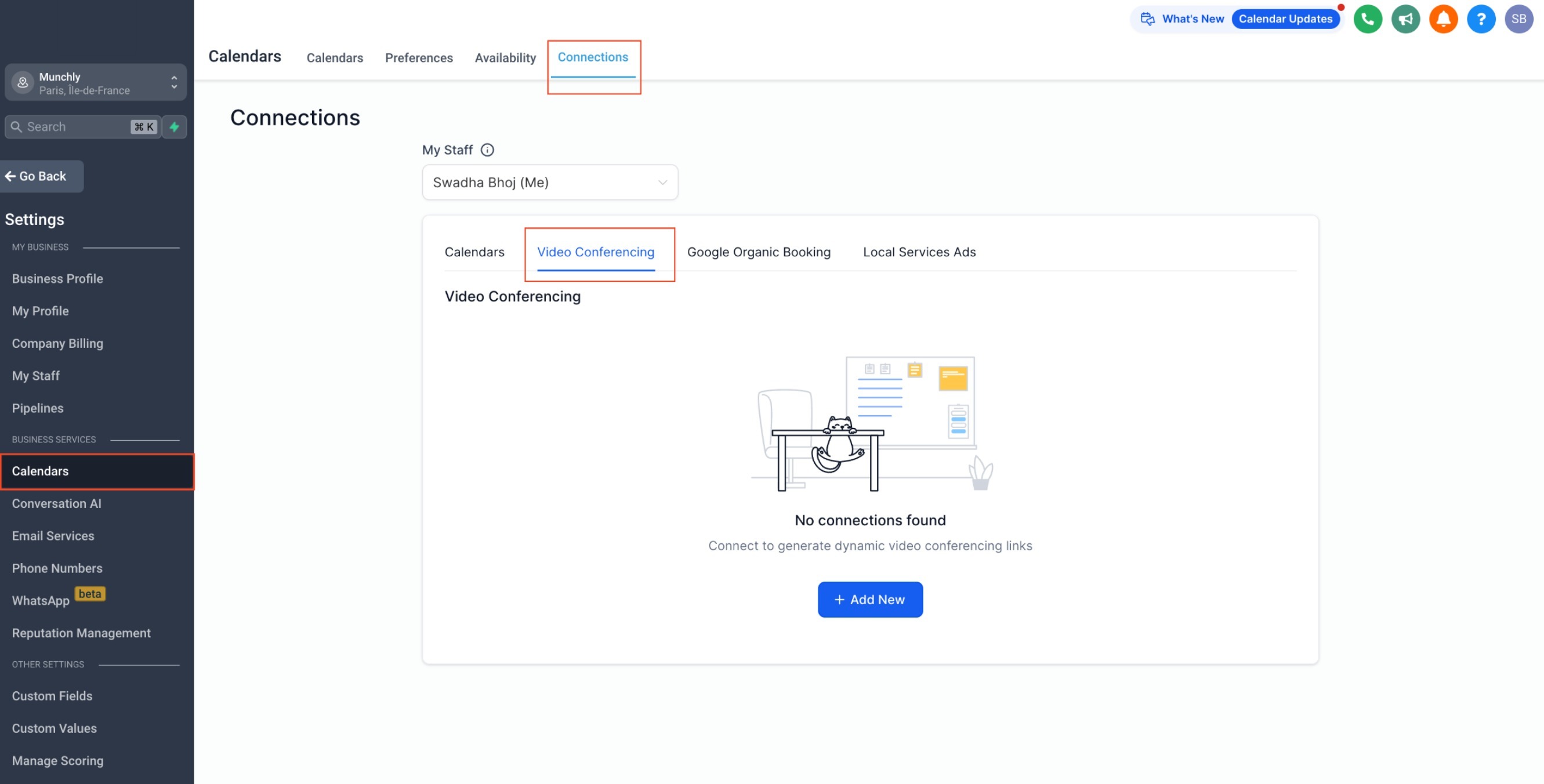Click the What's New icon
This screenshot has height=784, width=1544.
(1147, 19)
